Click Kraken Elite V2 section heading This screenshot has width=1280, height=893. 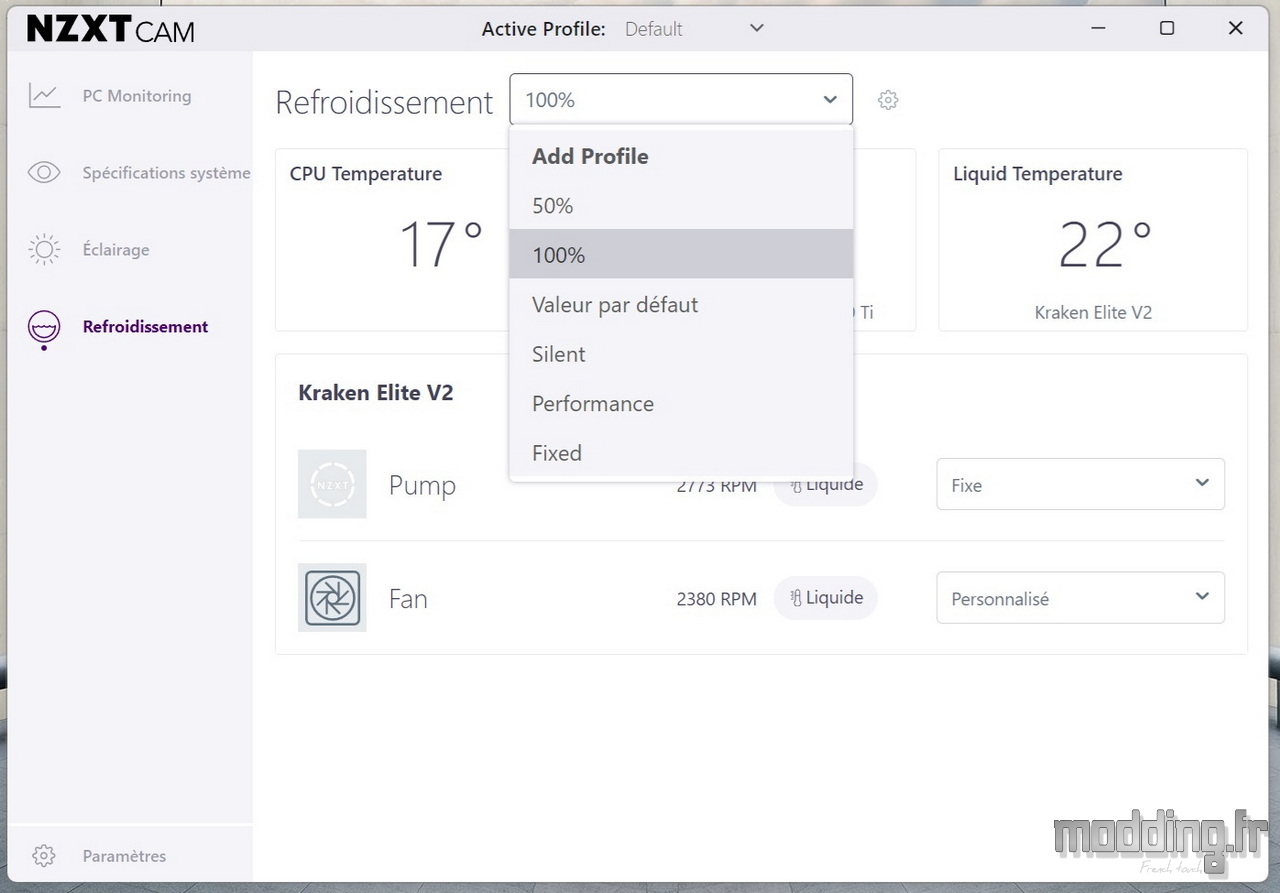coord(376,393)
